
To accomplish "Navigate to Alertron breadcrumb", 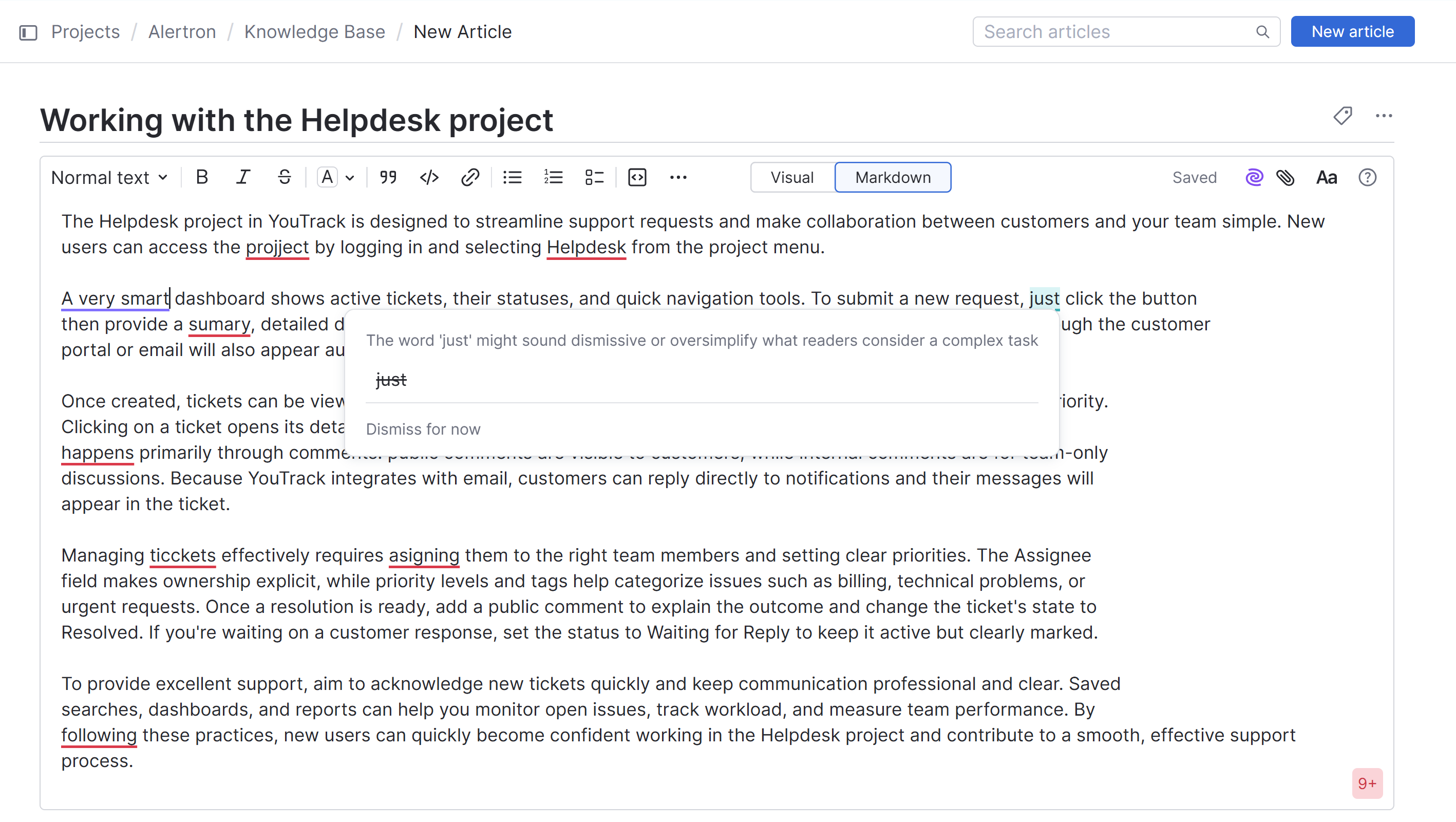I will pos(182,32).
